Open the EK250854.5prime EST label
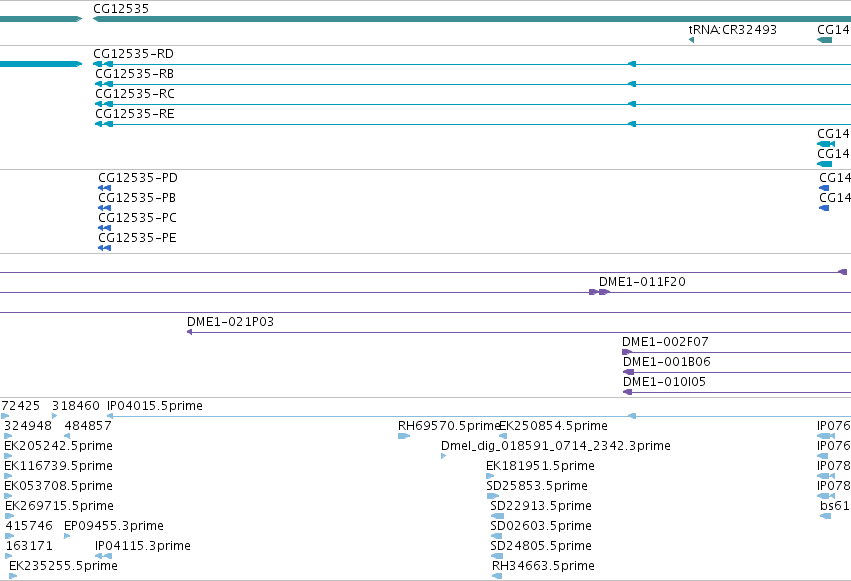Viewport: 851px width, 581px height. pos(553,426)
